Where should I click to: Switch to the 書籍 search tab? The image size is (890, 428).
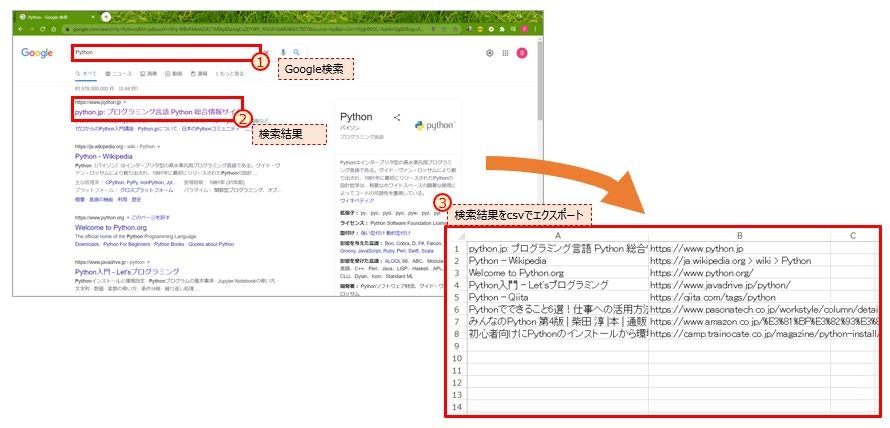(x=199, y=74)
